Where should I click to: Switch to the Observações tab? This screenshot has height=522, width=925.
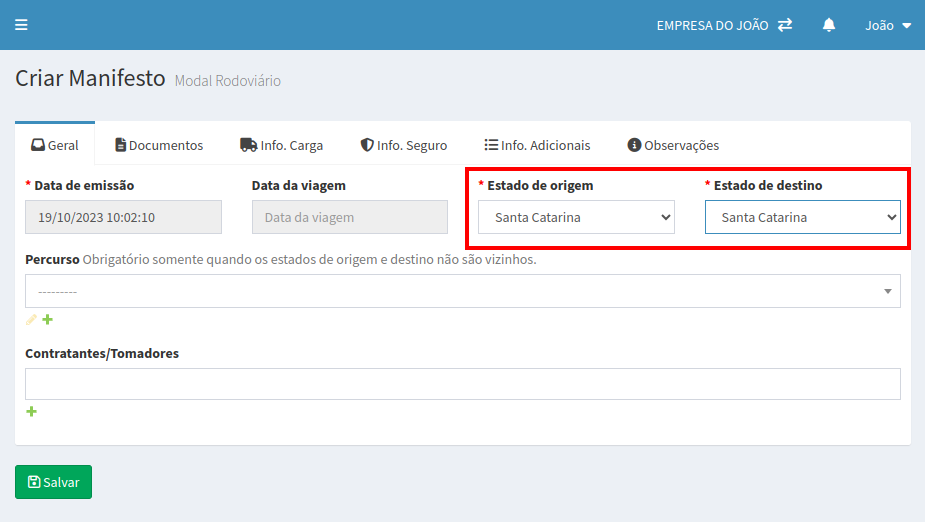coord(673,145)
